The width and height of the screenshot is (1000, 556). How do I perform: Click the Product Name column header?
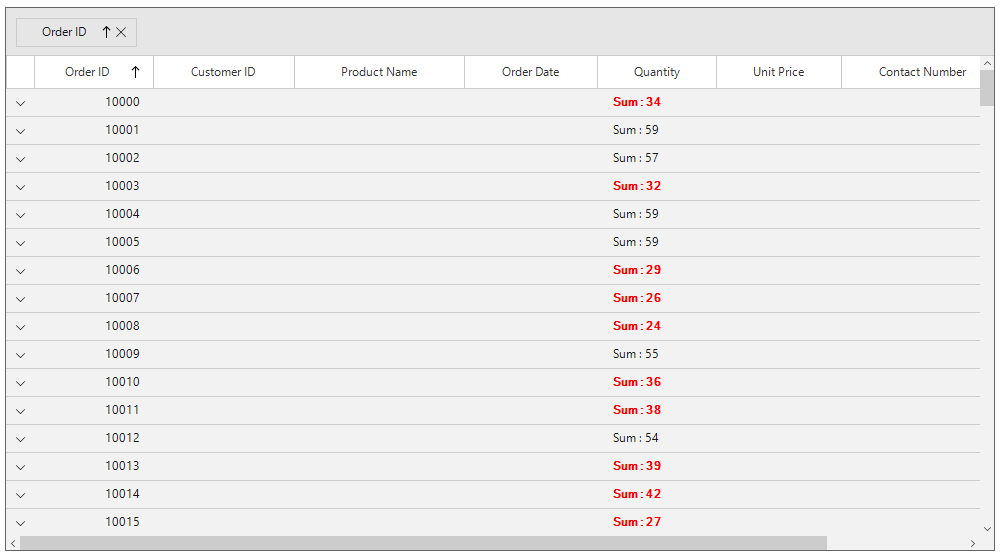pos(379,72)
